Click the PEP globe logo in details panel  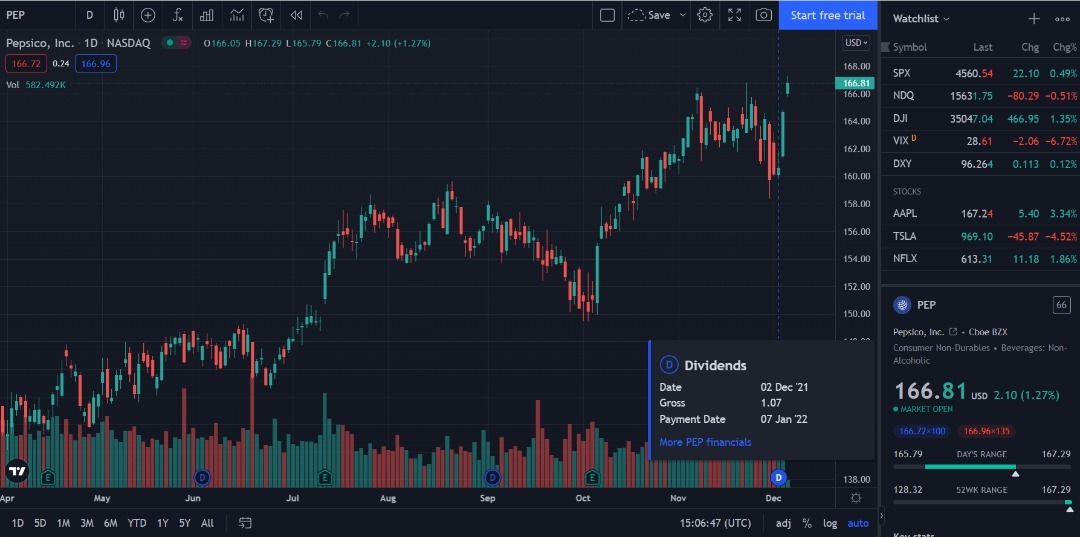click(902, 305)
